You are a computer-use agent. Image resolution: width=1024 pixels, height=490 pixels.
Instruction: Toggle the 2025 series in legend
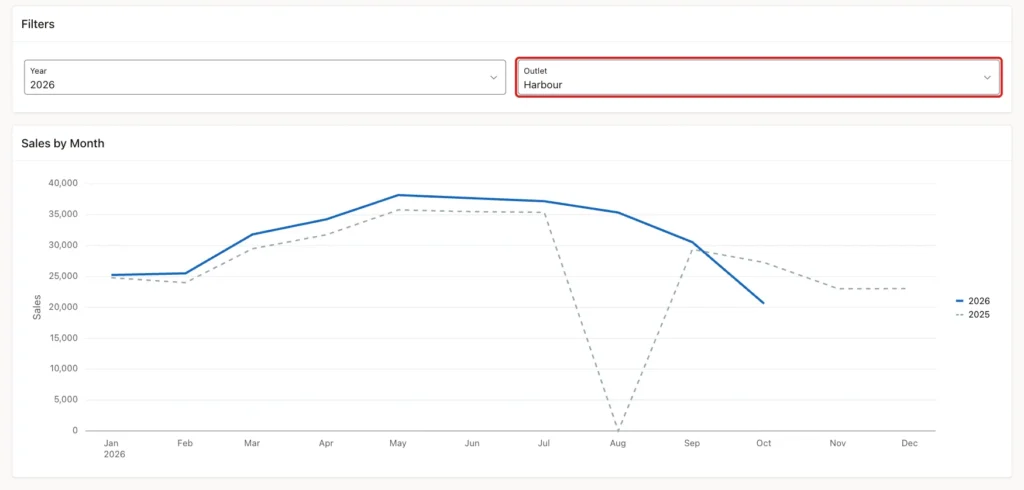click(x=972, y=314)
